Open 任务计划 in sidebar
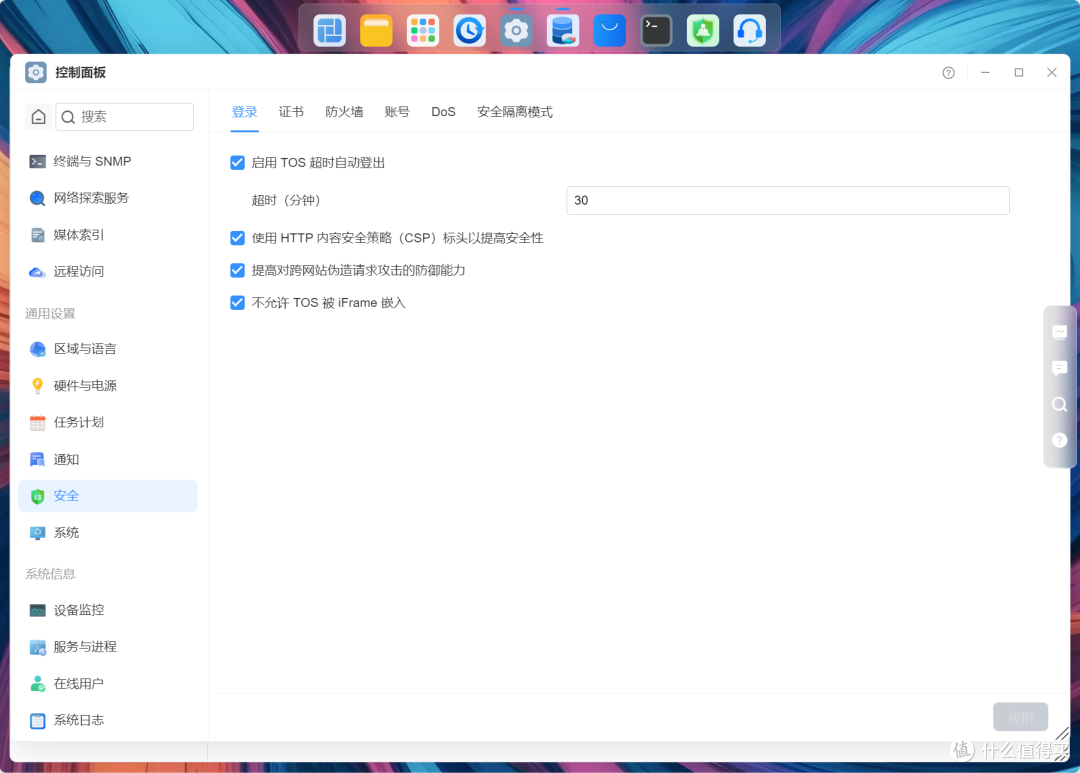This screenshot has height=773, width=1080. pos(107,422)
